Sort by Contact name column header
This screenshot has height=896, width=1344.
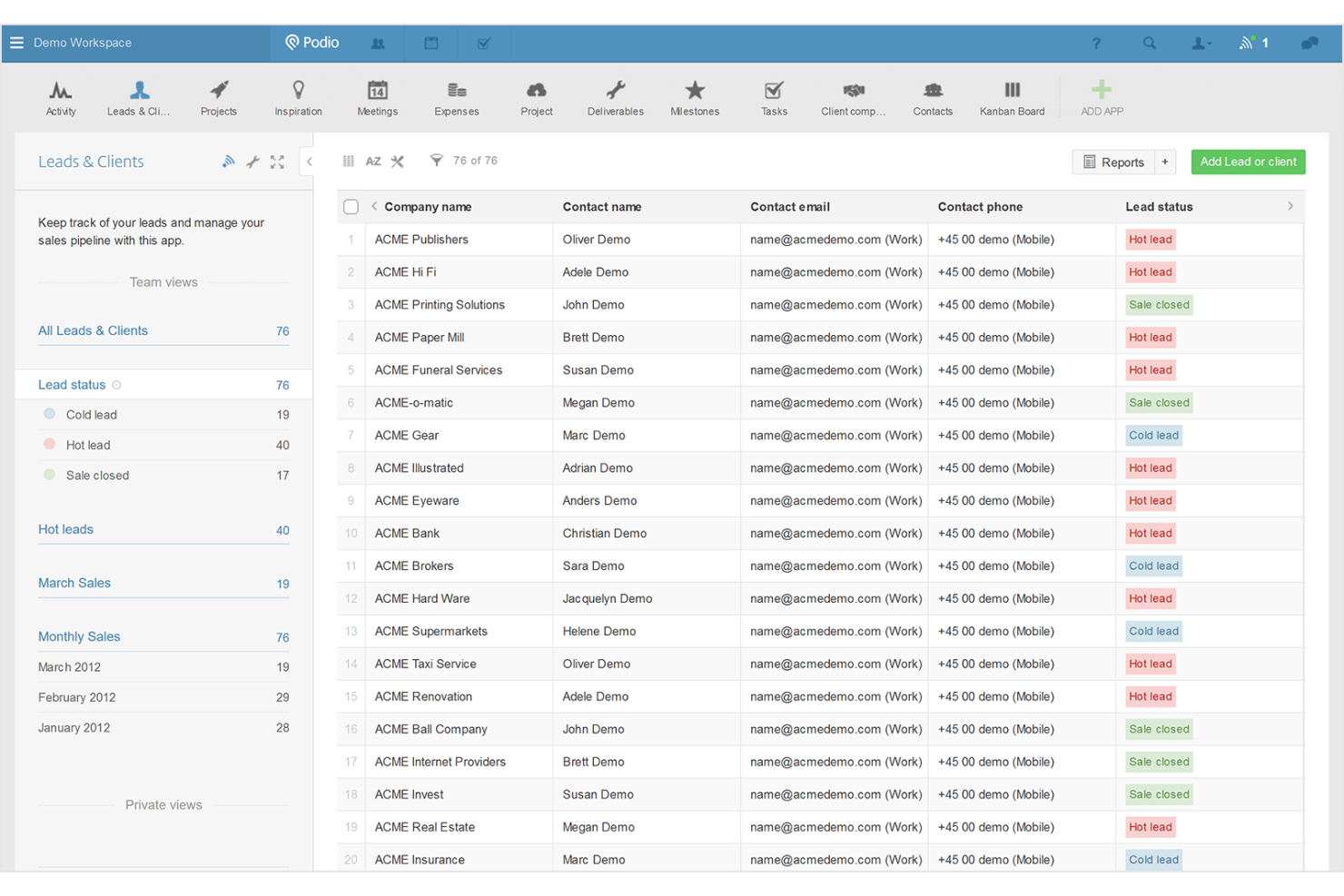(x=602, y=207)
